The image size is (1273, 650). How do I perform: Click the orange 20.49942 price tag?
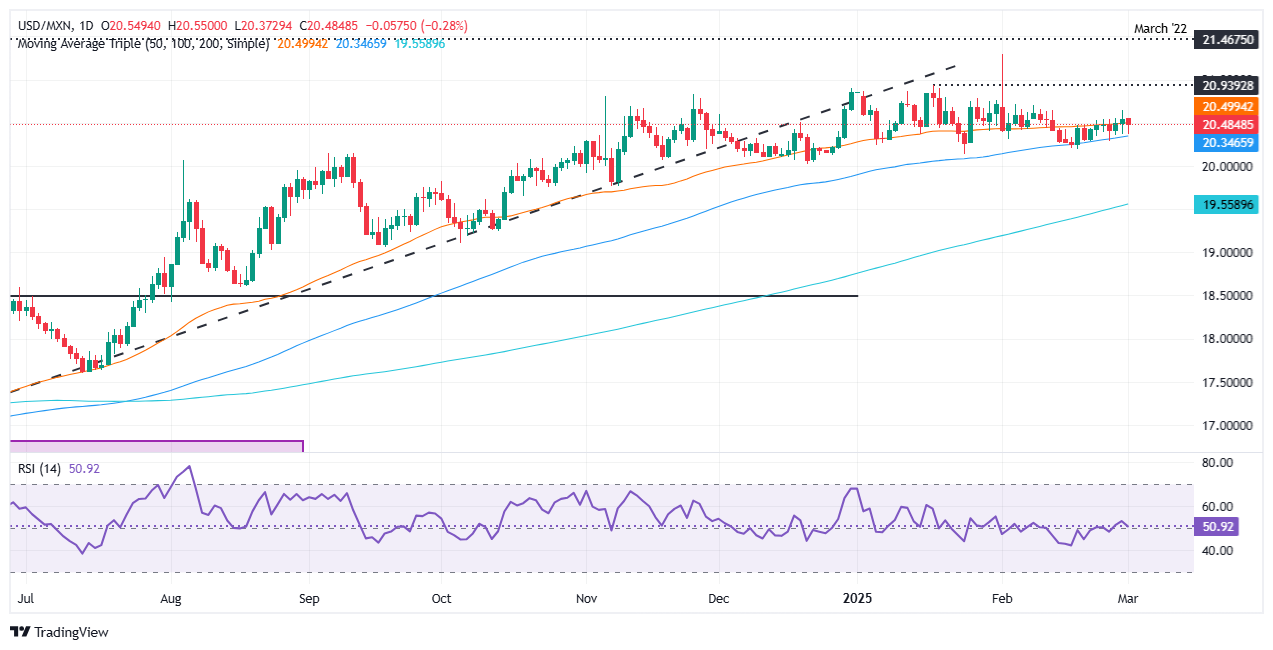[1229, 107]
